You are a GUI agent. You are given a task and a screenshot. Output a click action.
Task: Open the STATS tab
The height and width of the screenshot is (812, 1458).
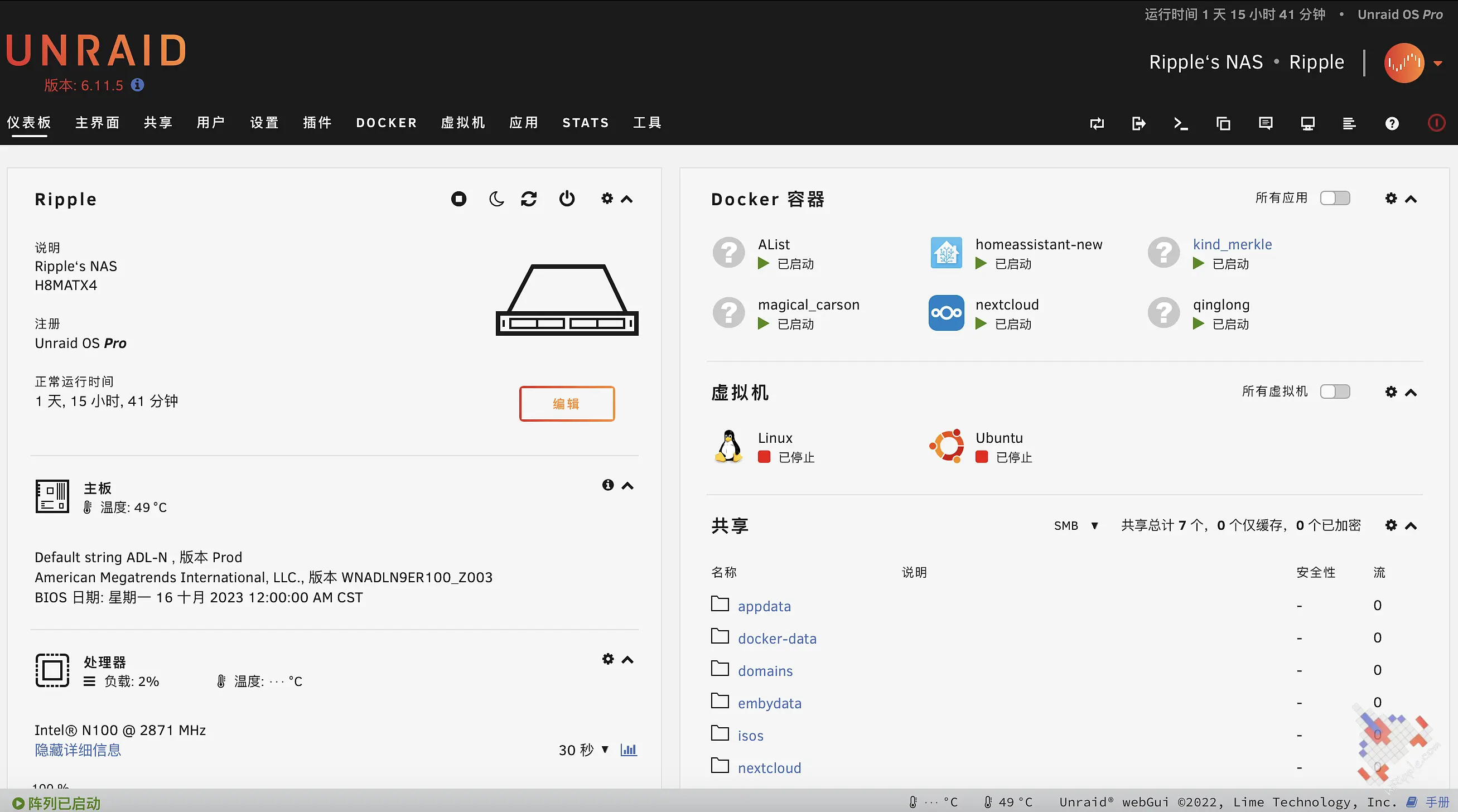[586, 123]
